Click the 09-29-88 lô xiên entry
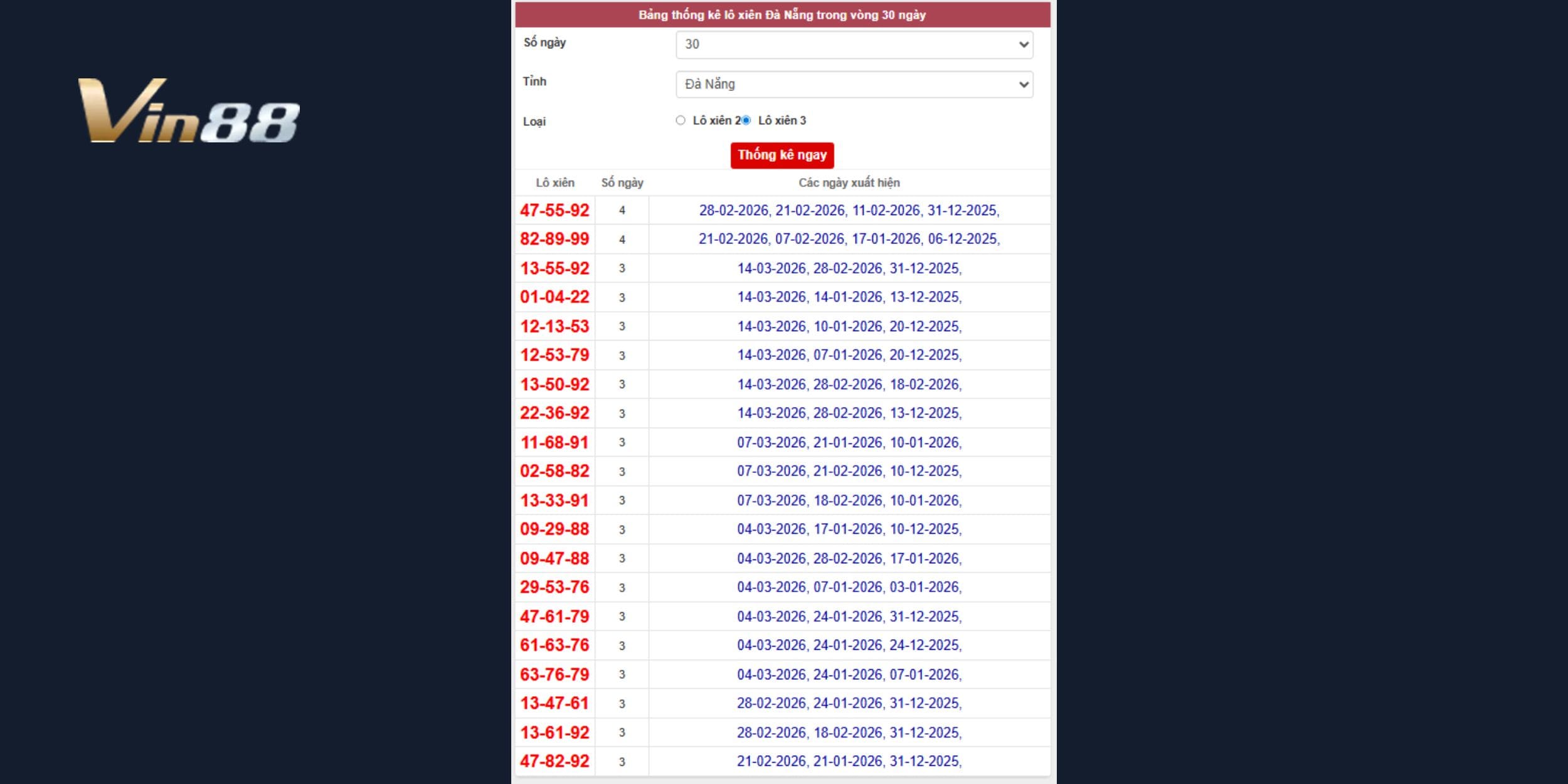Screen dimensions: 1568x784 (554, 529)
